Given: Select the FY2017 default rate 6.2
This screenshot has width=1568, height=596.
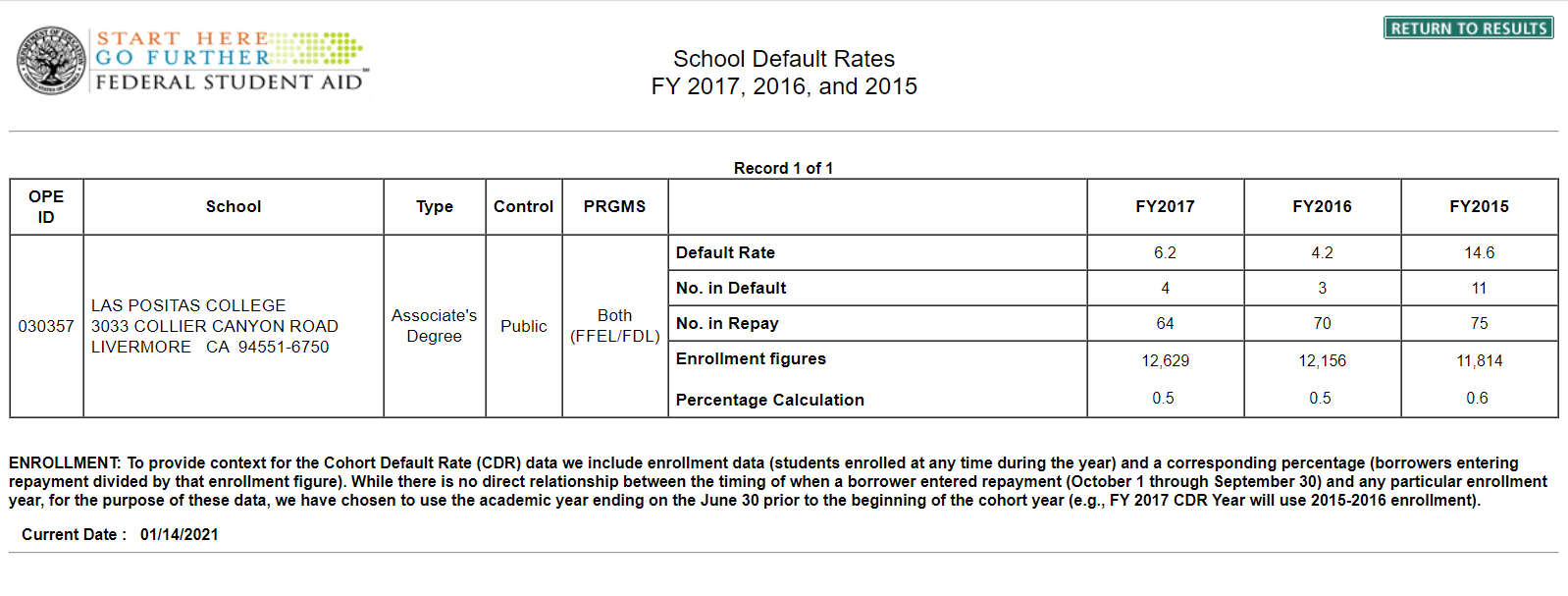Looking at the screenshot, I should [x=1165, y=252].
